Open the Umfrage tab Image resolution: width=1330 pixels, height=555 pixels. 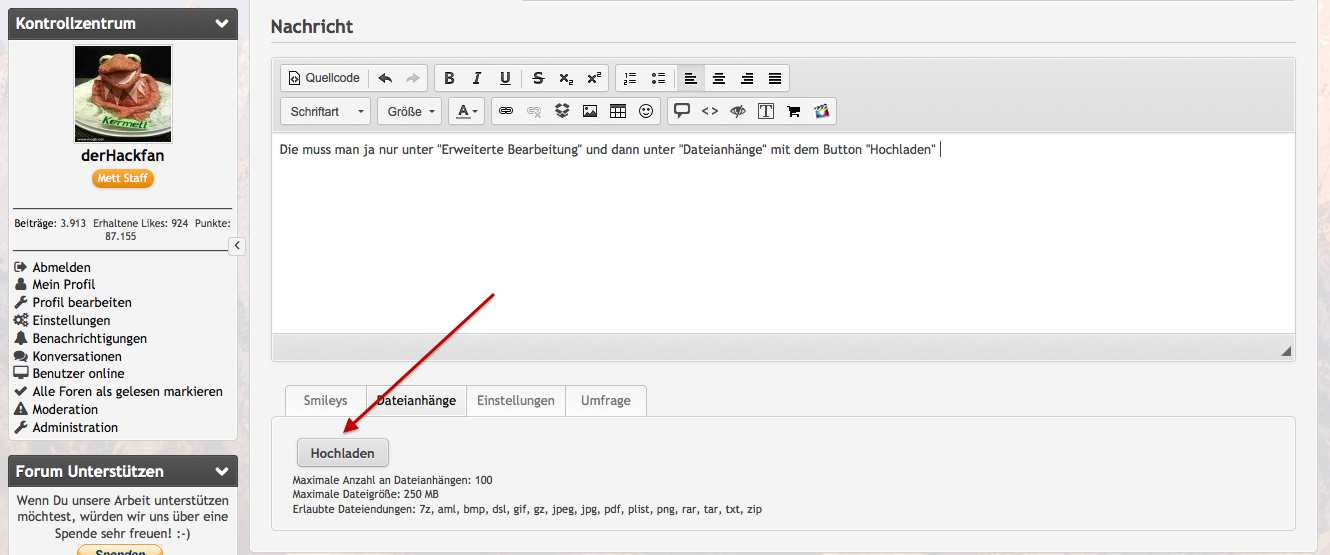(x=606, y=400)
